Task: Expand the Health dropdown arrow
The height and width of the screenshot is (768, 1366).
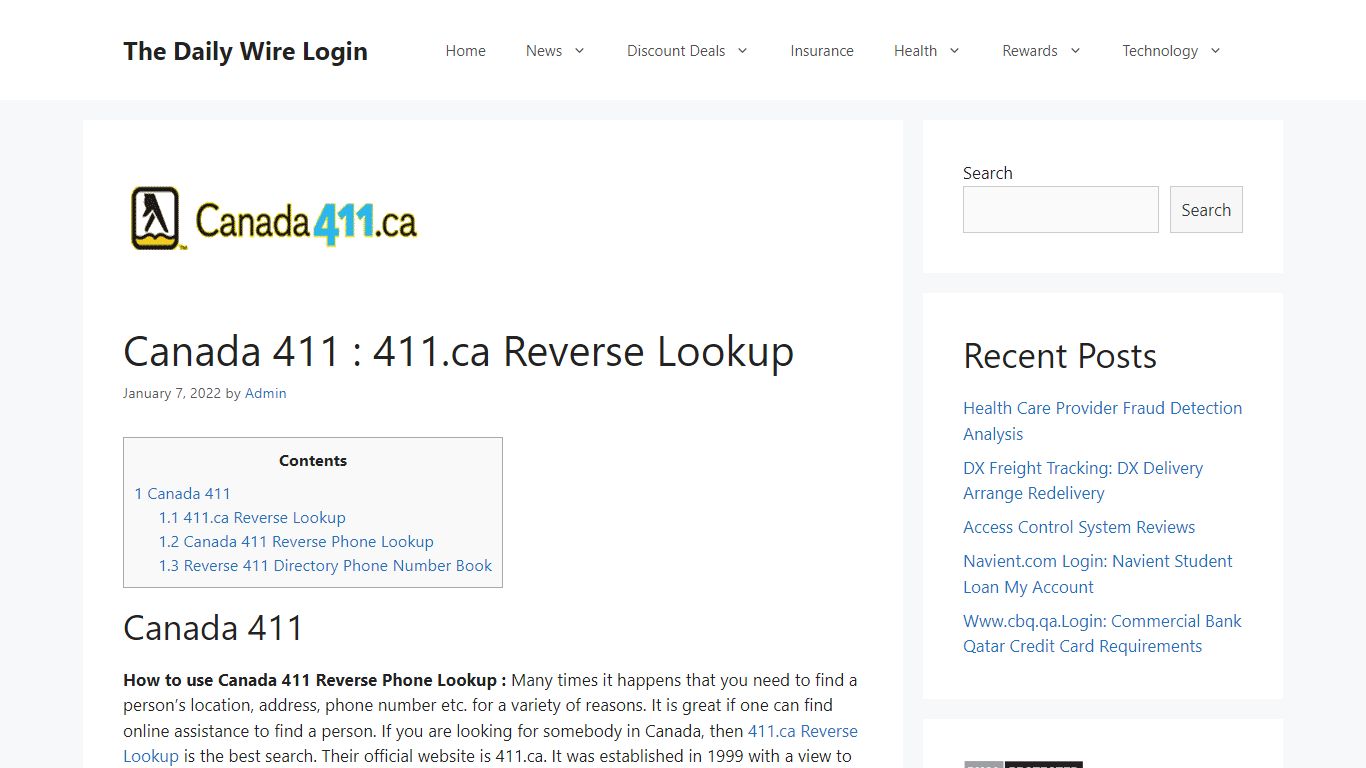Action: point(954,51)
